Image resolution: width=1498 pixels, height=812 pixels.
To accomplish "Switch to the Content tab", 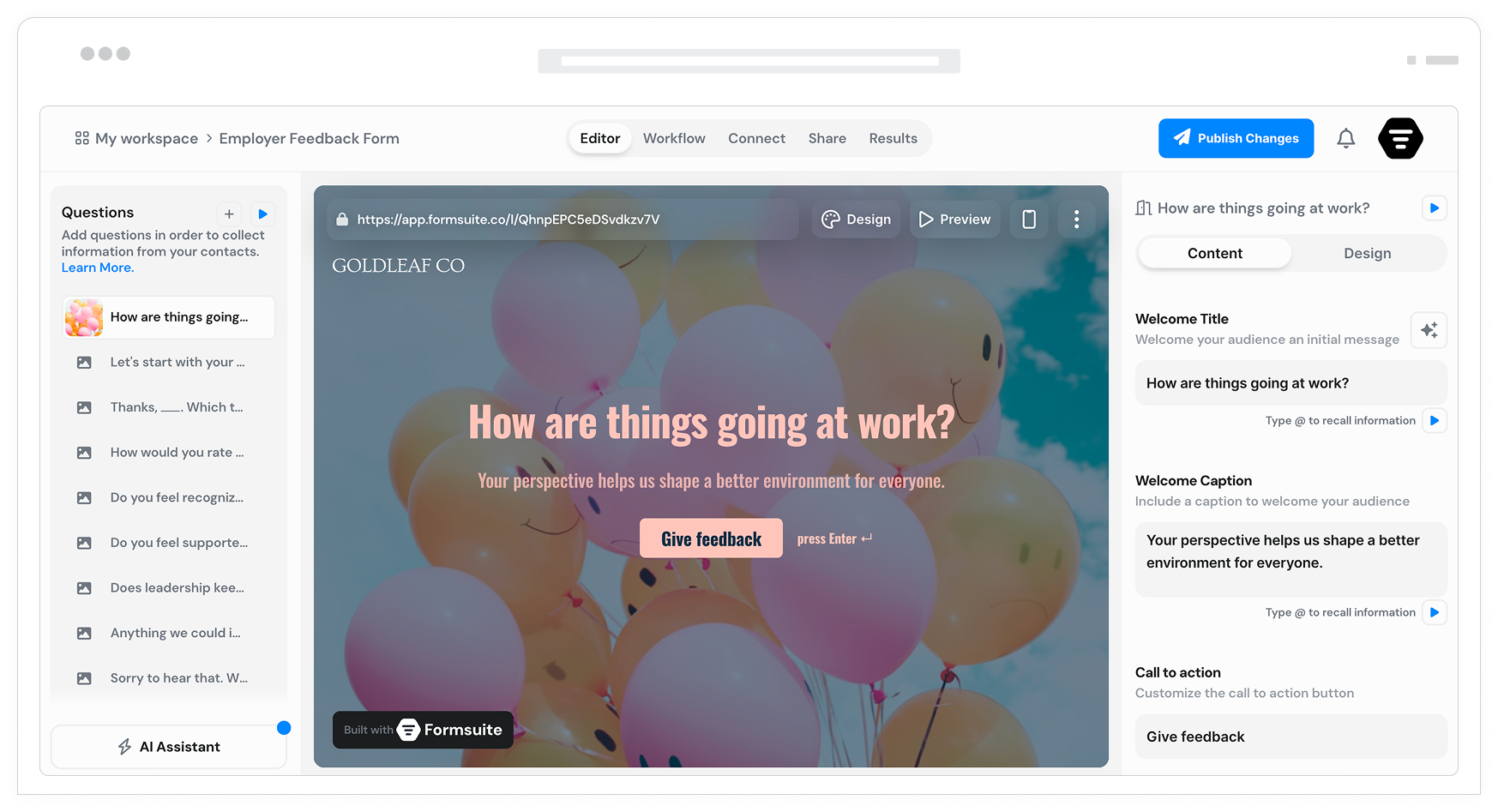I will (1214, 254).
